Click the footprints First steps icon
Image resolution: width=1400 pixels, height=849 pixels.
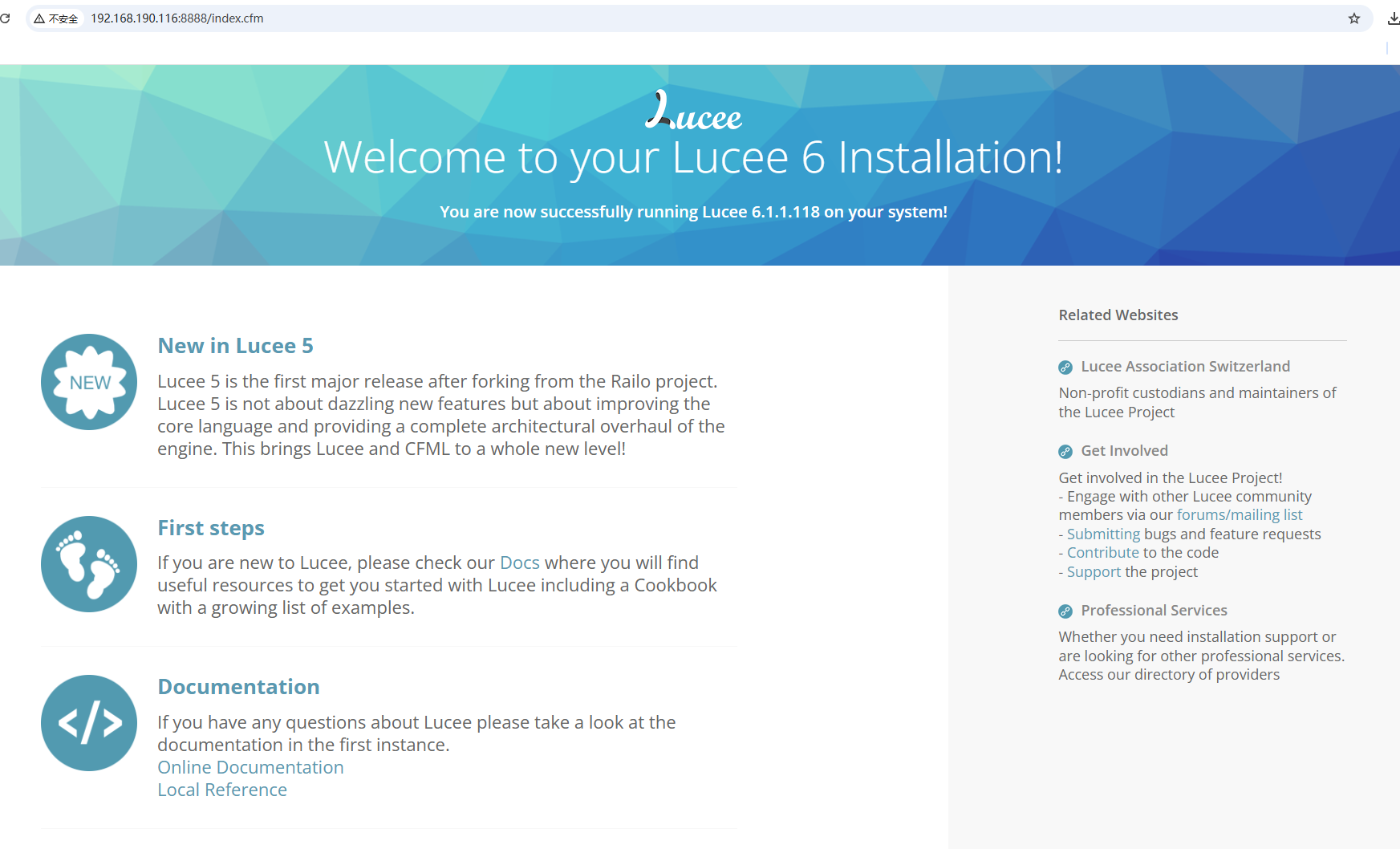coord(89,564)
